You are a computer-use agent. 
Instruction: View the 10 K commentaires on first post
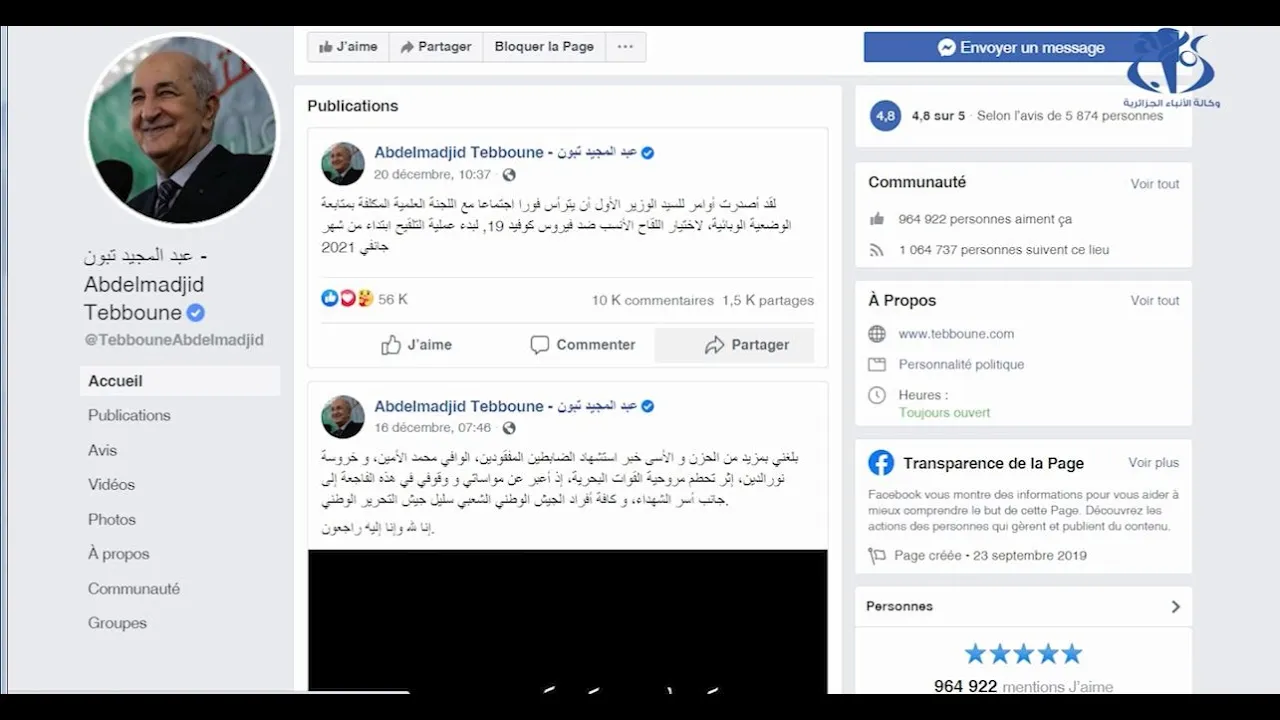click(652, 300)
